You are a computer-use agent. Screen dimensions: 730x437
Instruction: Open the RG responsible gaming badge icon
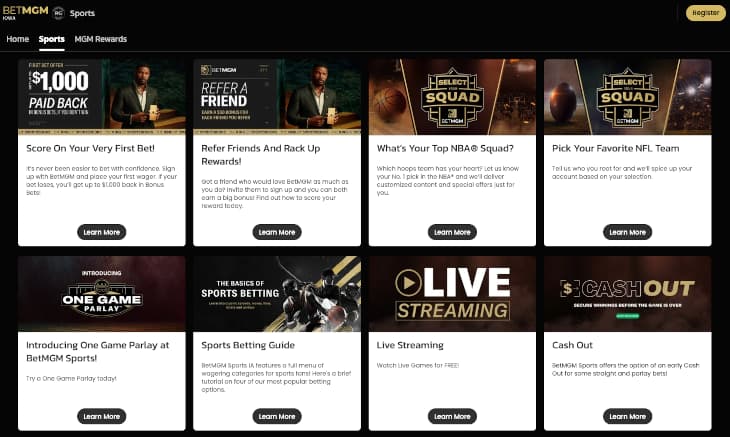click(x=58, y=13)
